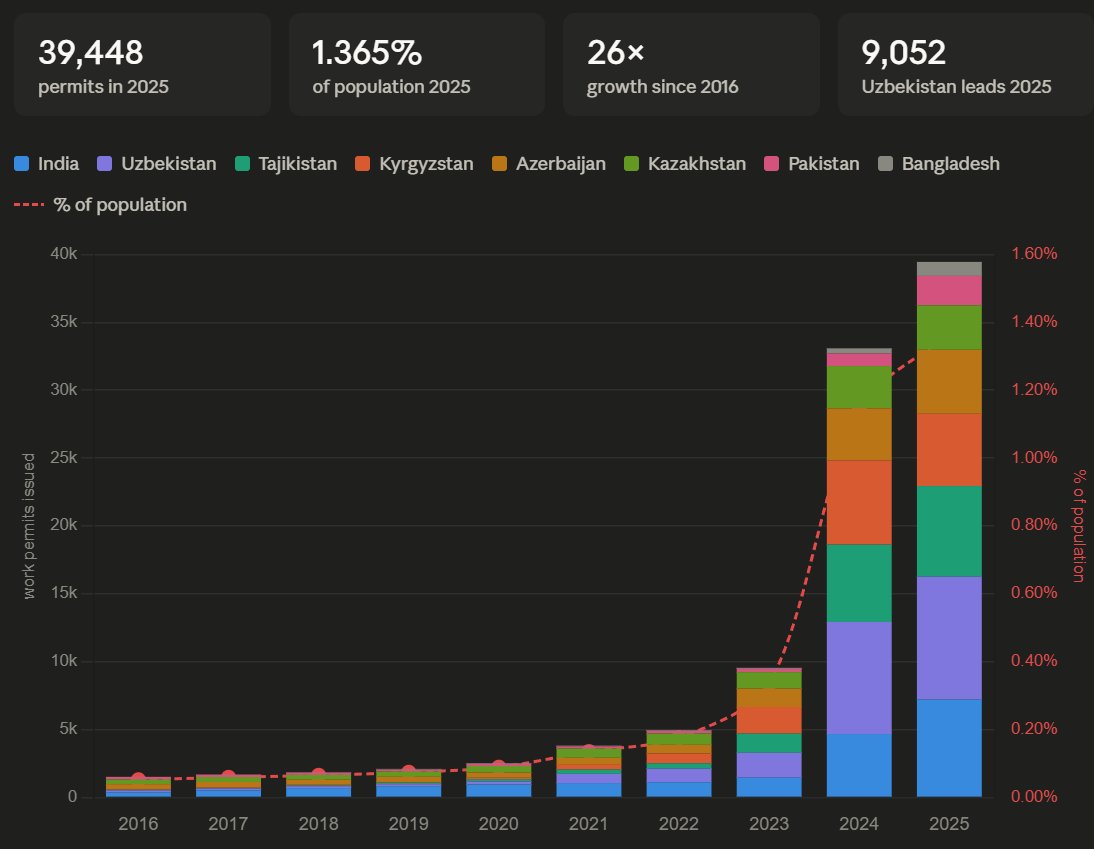Click the blue India segment in 2024 bar

point(859,765)
